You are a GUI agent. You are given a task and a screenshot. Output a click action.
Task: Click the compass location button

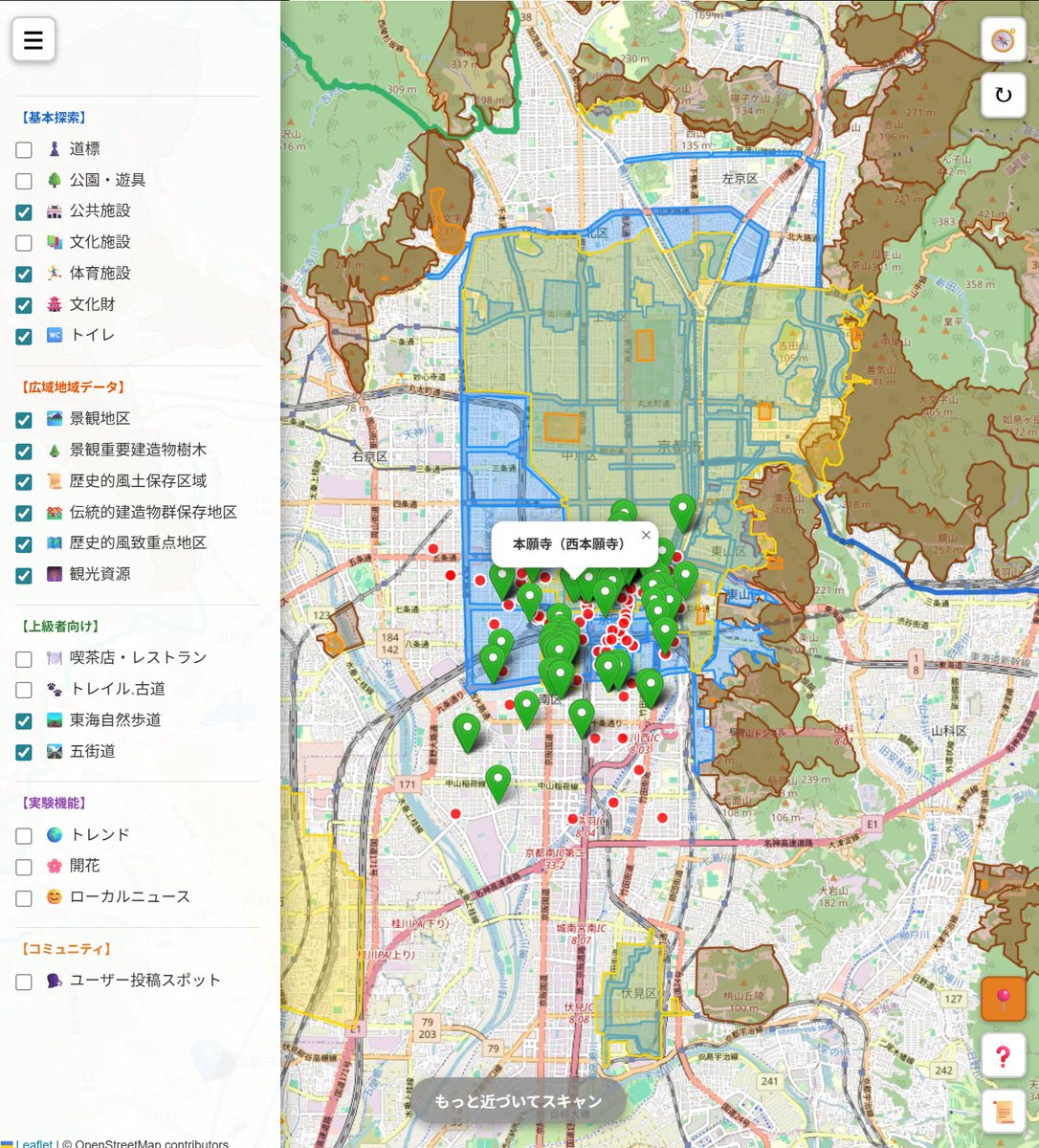tap(1003, 39)
